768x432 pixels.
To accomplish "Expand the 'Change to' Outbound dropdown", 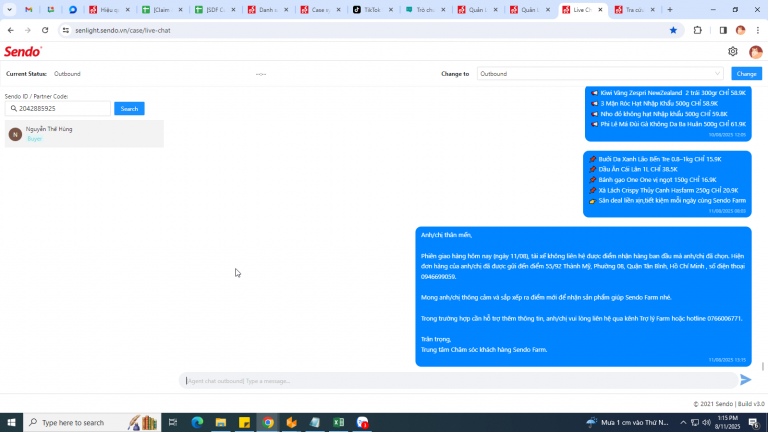I will [600, 73].
